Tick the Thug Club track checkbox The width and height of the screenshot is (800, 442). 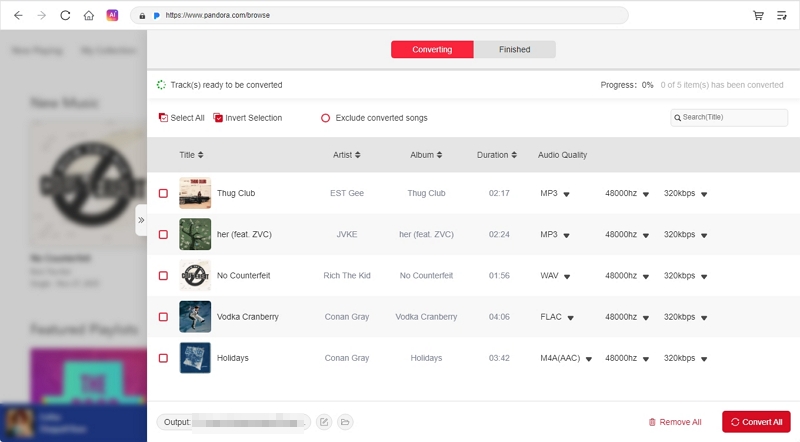pyautogui.click(x=163, y=193)
